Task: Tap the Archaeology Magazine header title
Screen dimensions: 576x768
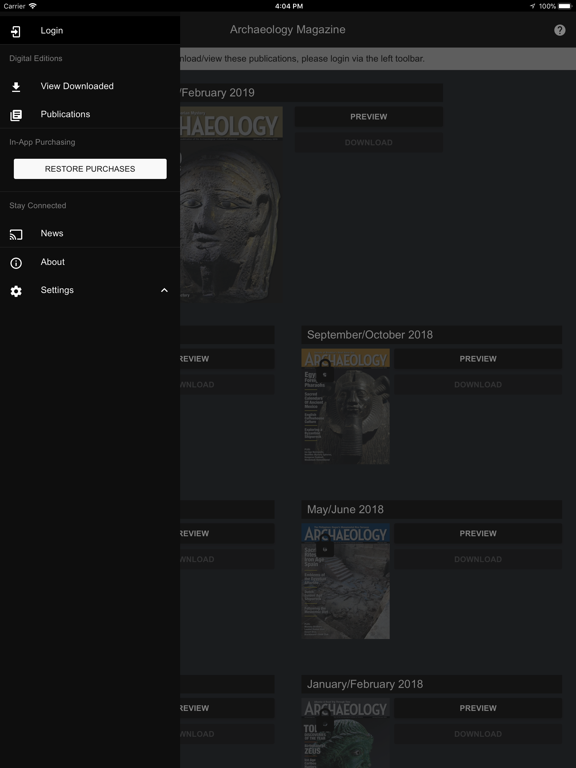Action: 288,29
